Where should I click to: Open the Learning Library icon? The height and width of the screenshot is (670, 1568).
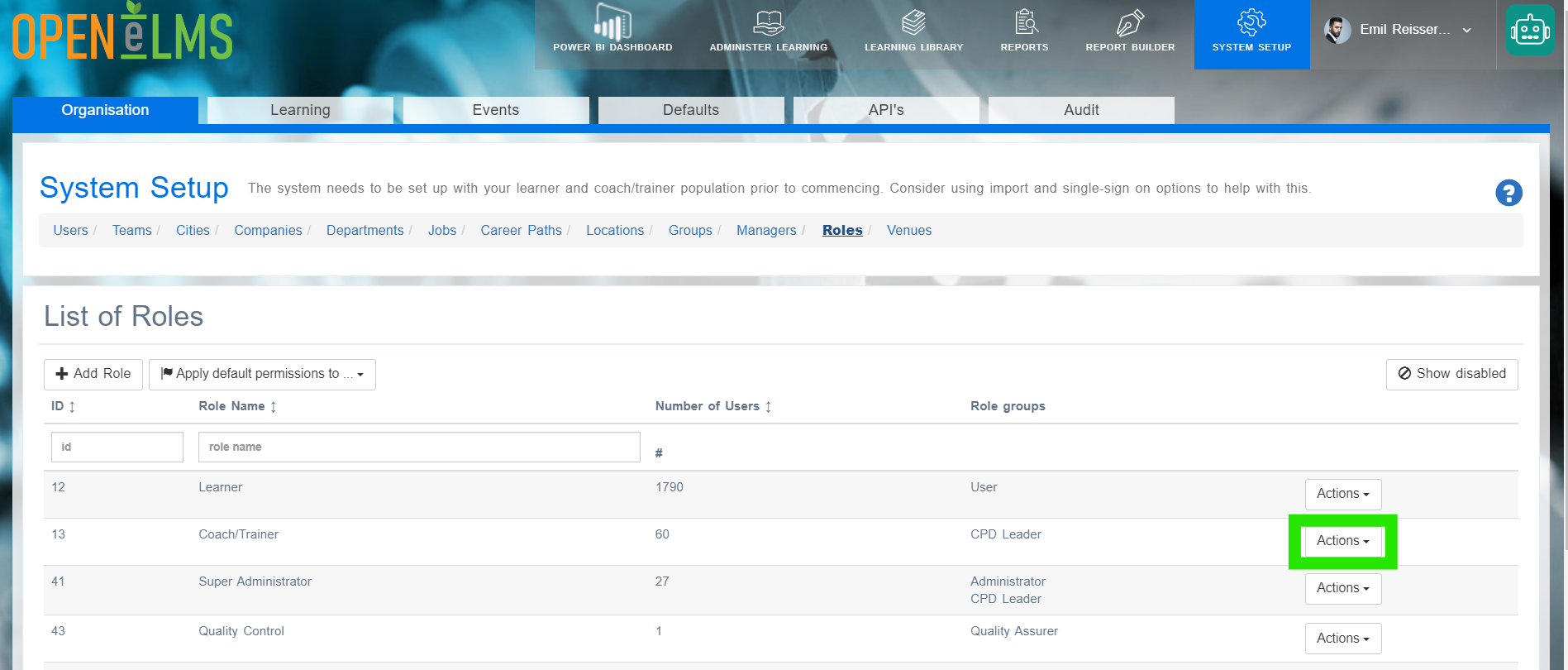click(x=913, y=22)
